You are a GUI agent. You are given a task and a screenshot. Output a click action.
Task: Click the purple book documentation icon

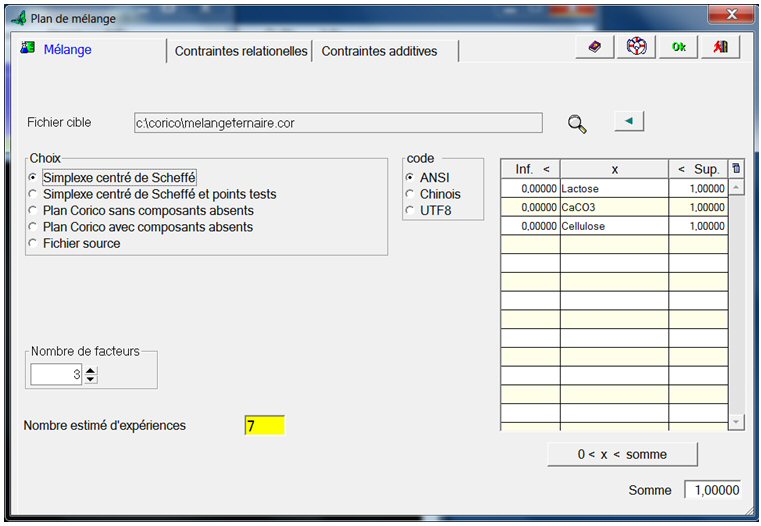pos(595,47)
